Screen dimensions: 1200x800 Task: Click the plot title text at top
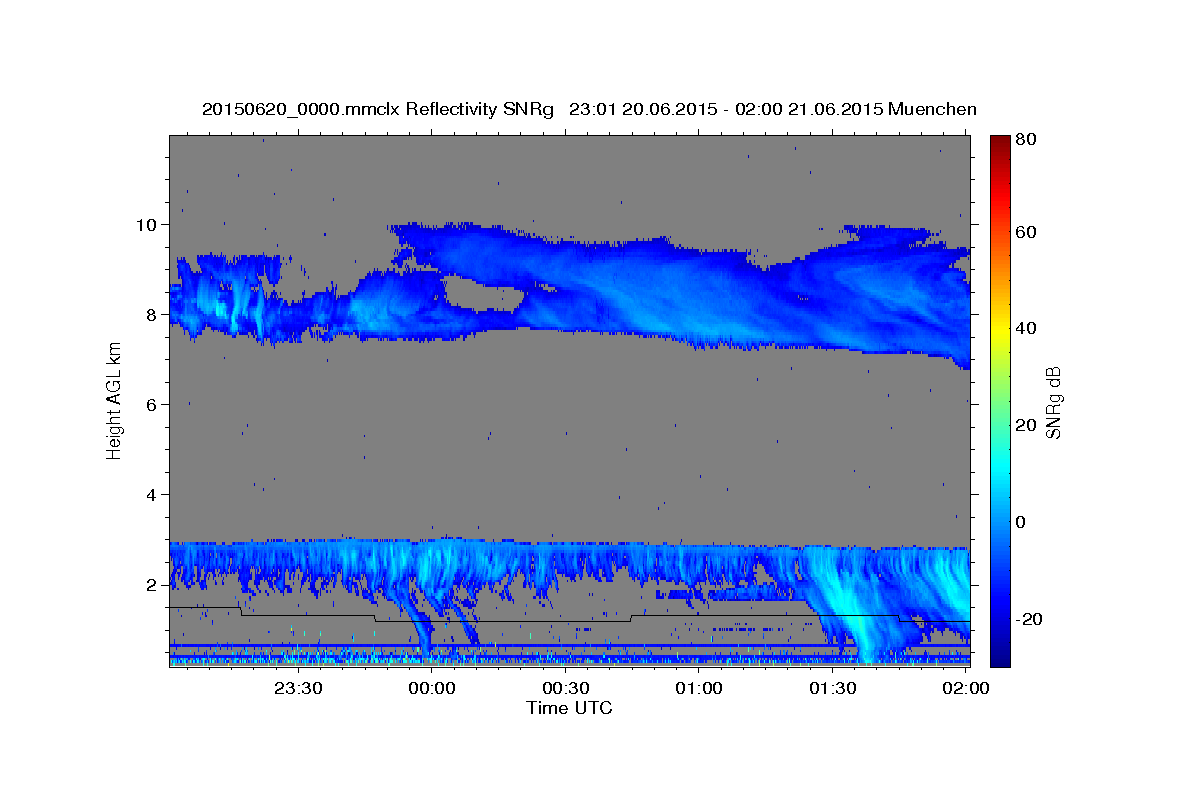coord(589,109)
